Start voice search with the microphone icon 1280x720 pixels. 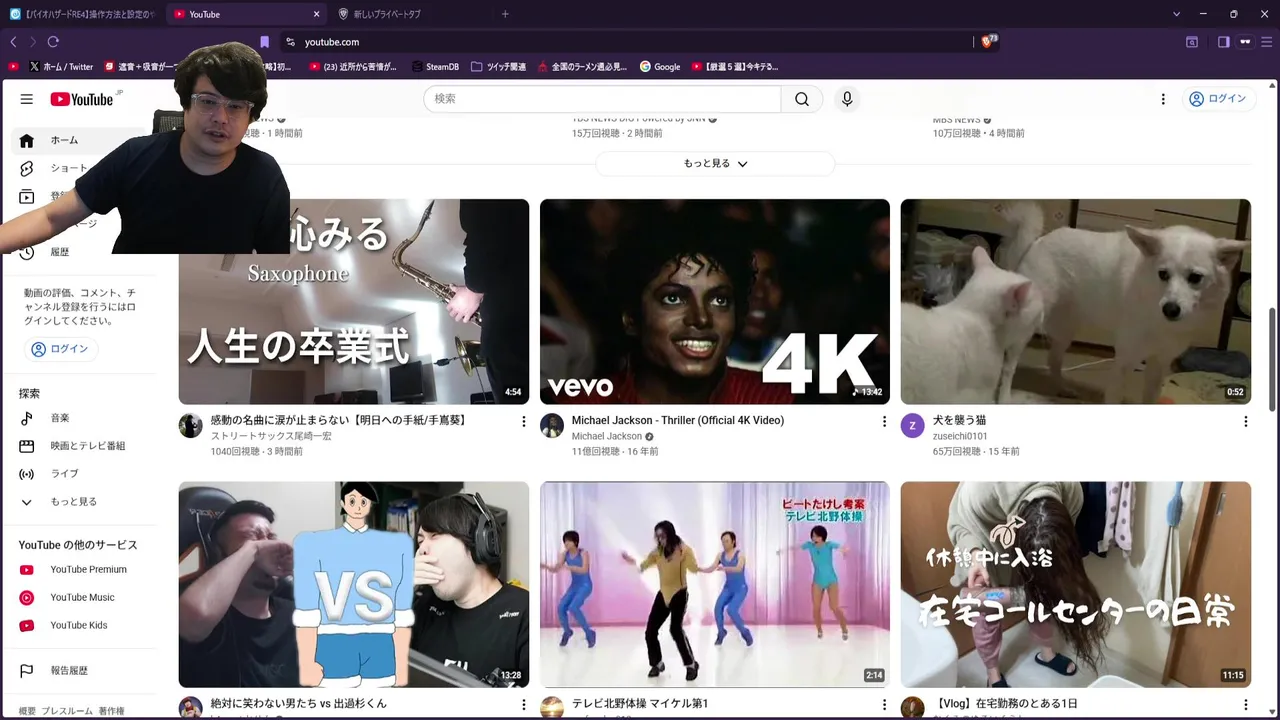[x=847, y=99]
